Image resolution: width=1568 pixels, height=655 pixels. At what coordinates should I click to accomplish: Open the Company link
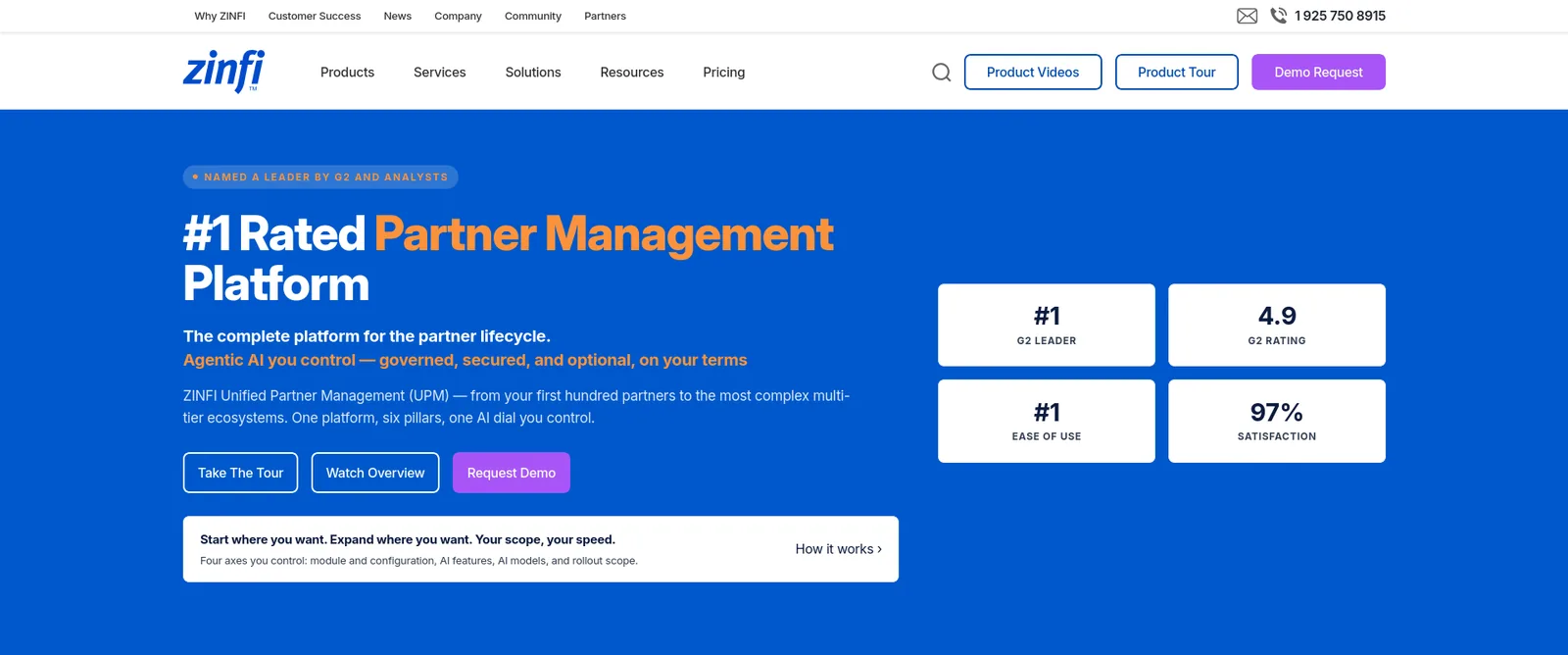click(x=459, y=16)
